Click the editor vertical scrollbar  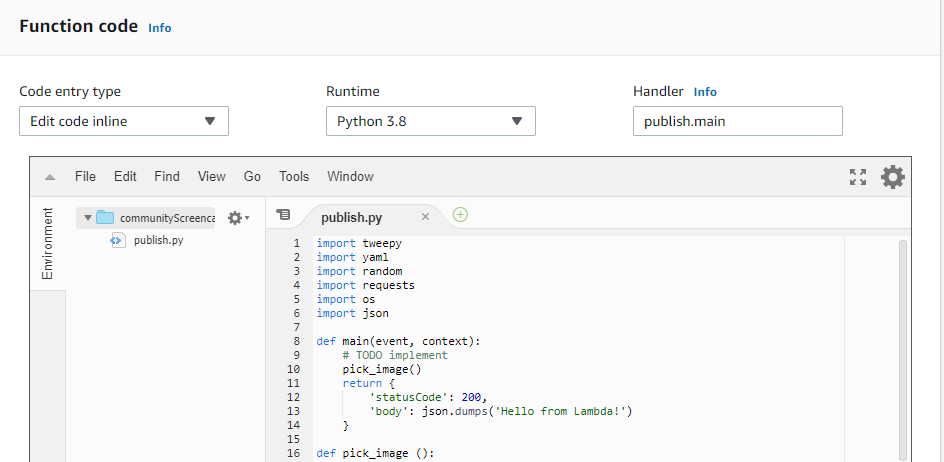coord(902,349)
